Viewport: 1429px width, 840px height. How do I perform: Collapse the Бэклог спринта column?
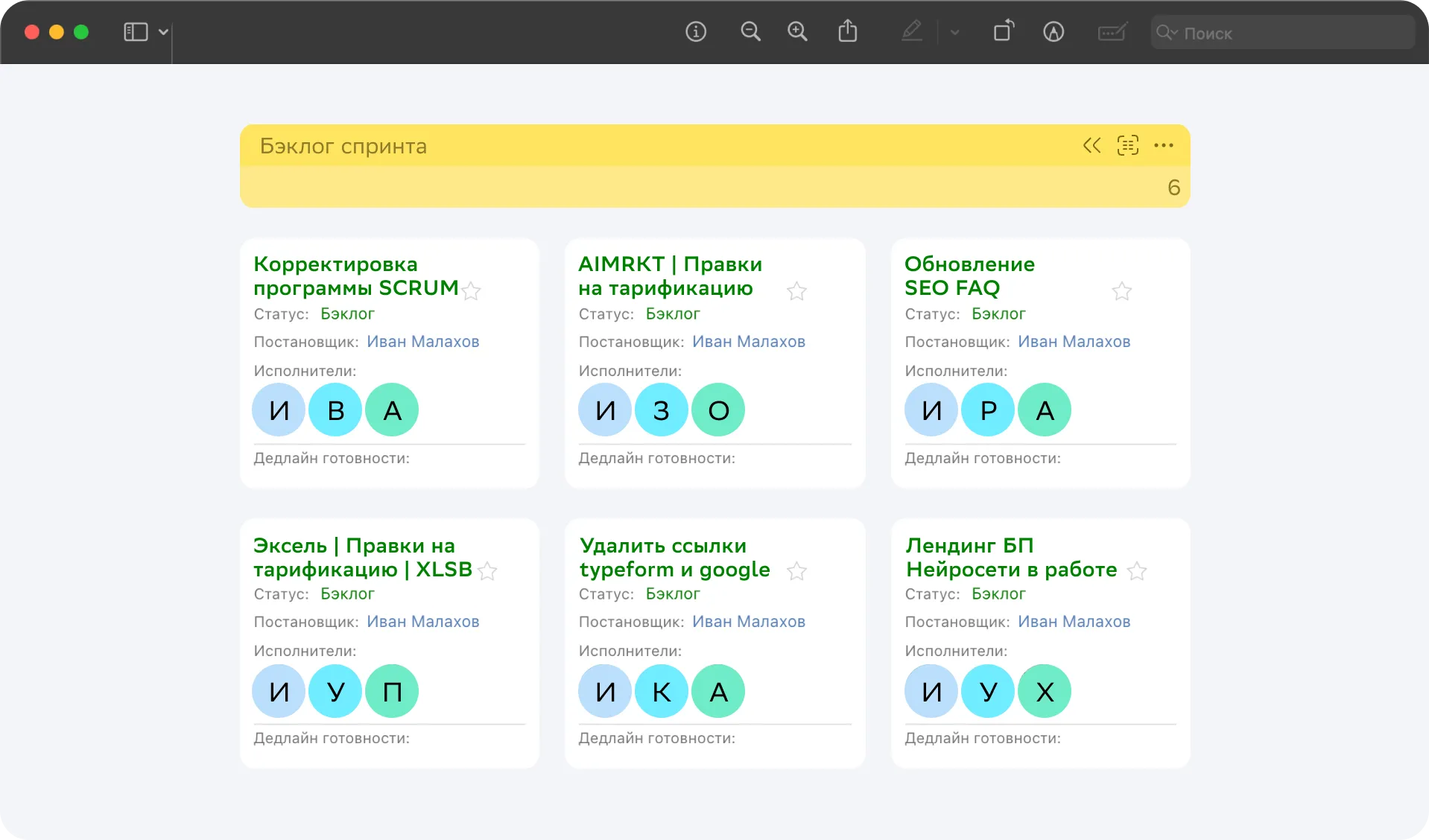click(1091, 146)
